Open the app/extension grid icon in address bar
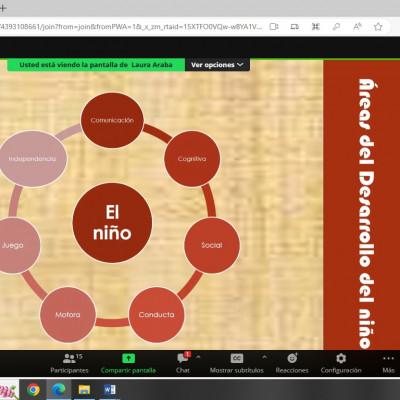This screenshot has height=400, width=400. (x=316, y=27)
